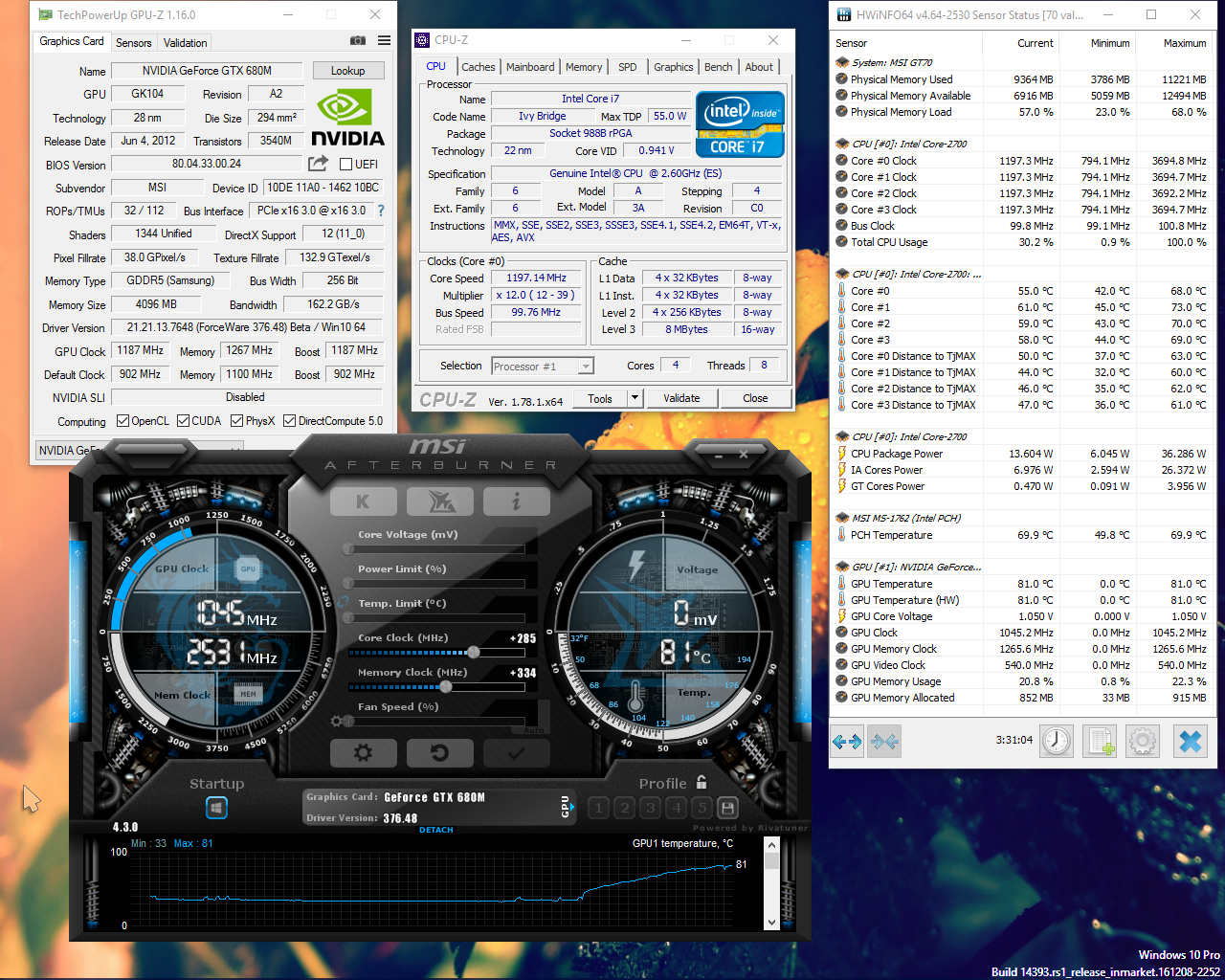Select the HWiNFO GPU Temperature row
This screenshot has width=1225, height=980.
point(1021,584)
